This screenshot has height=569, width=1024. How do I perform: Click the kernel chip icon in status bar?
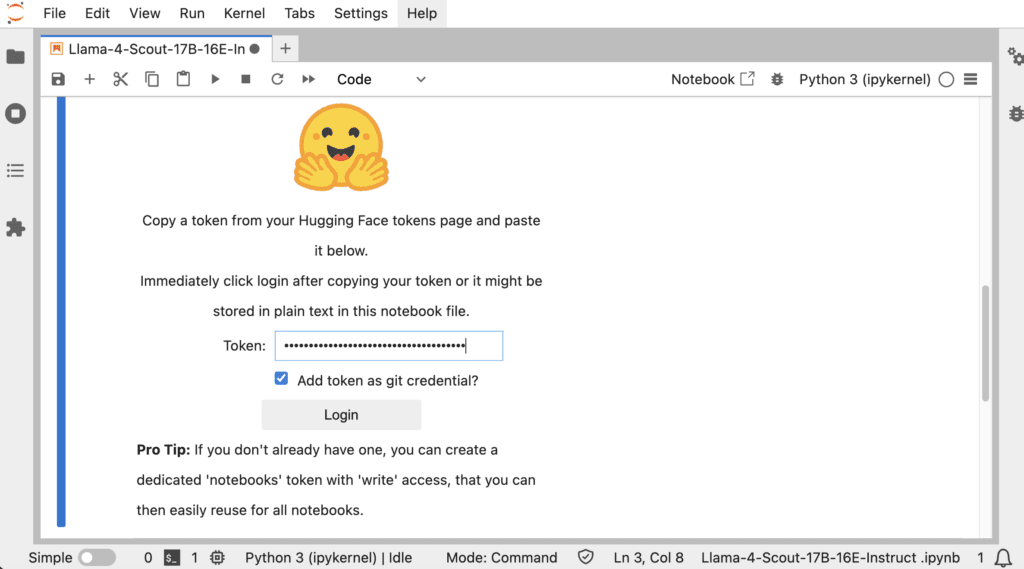(x=217, y=558)
